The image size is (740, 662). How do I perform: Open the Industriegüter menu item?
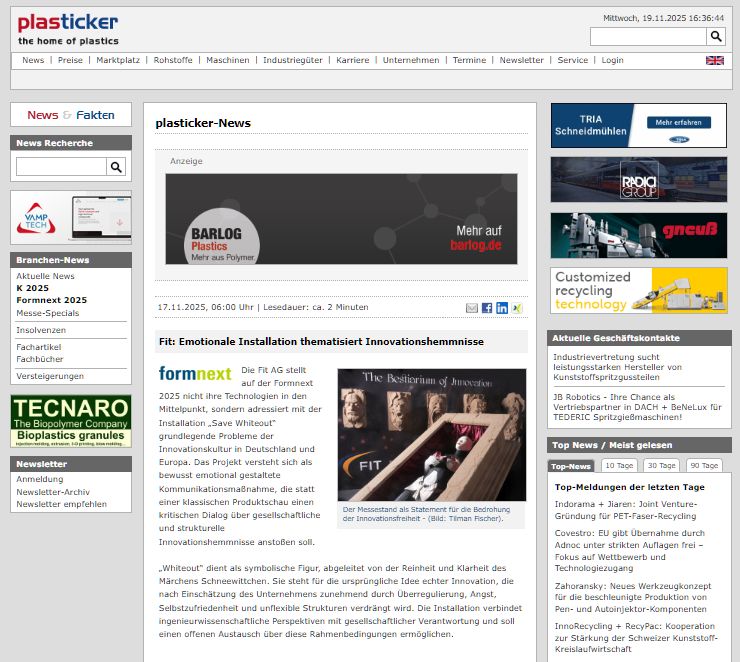(x=293, y=60)
